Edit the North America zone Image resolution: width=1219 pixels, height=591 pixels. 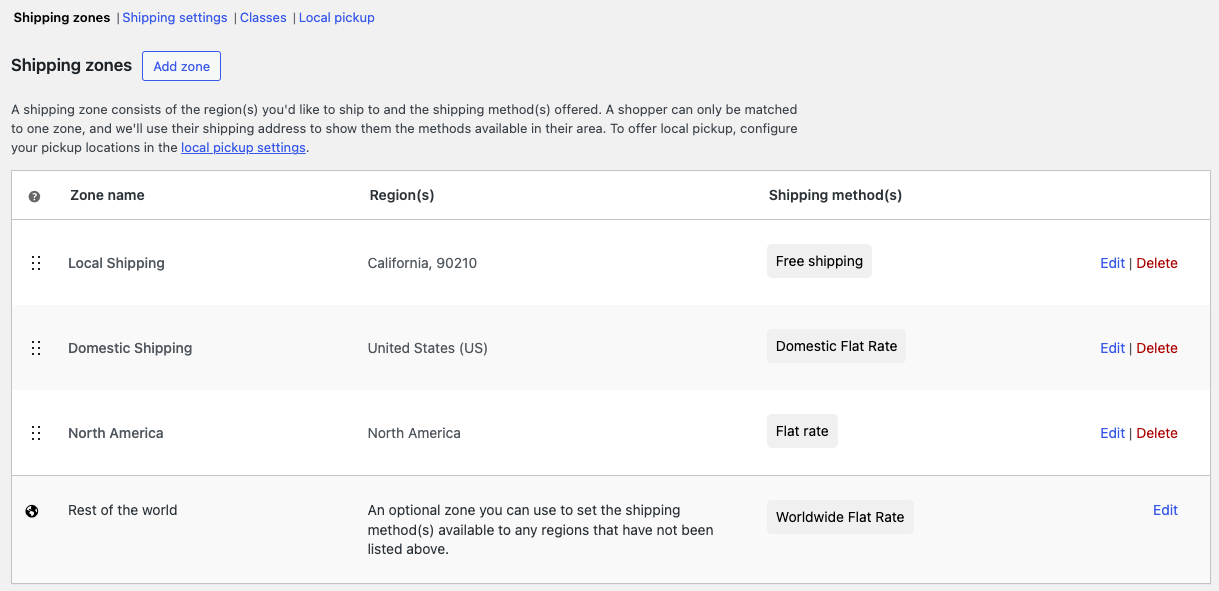pos(1112,433)
